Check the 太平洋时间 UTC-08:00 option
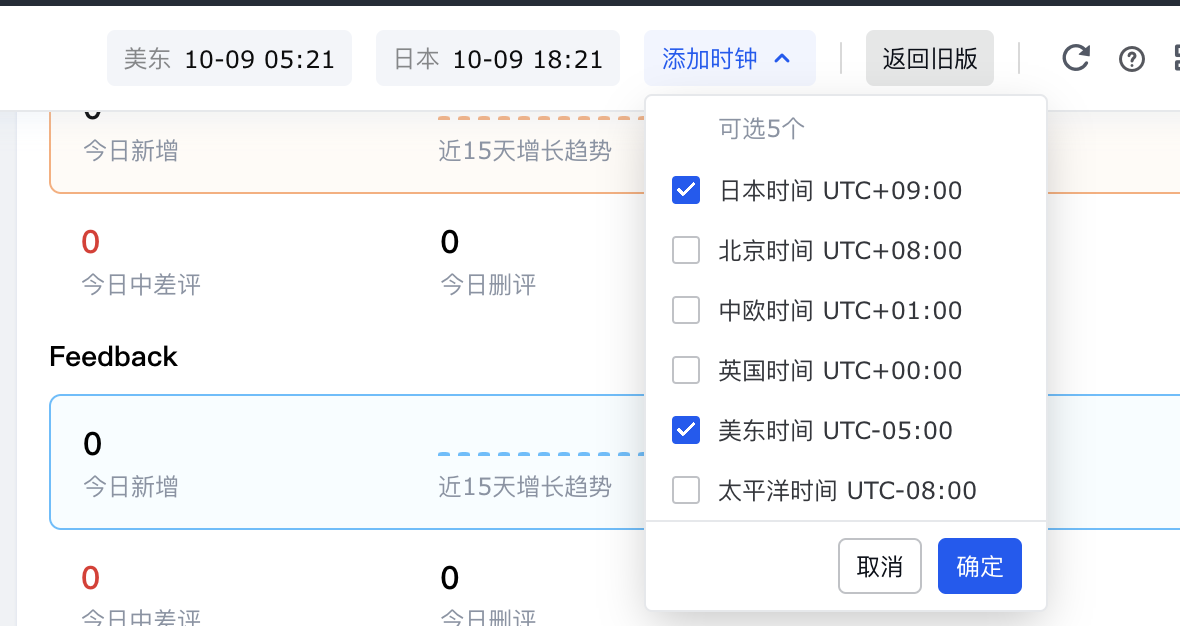This screenshot has height=626, width=1180. [x=686, y=490]
